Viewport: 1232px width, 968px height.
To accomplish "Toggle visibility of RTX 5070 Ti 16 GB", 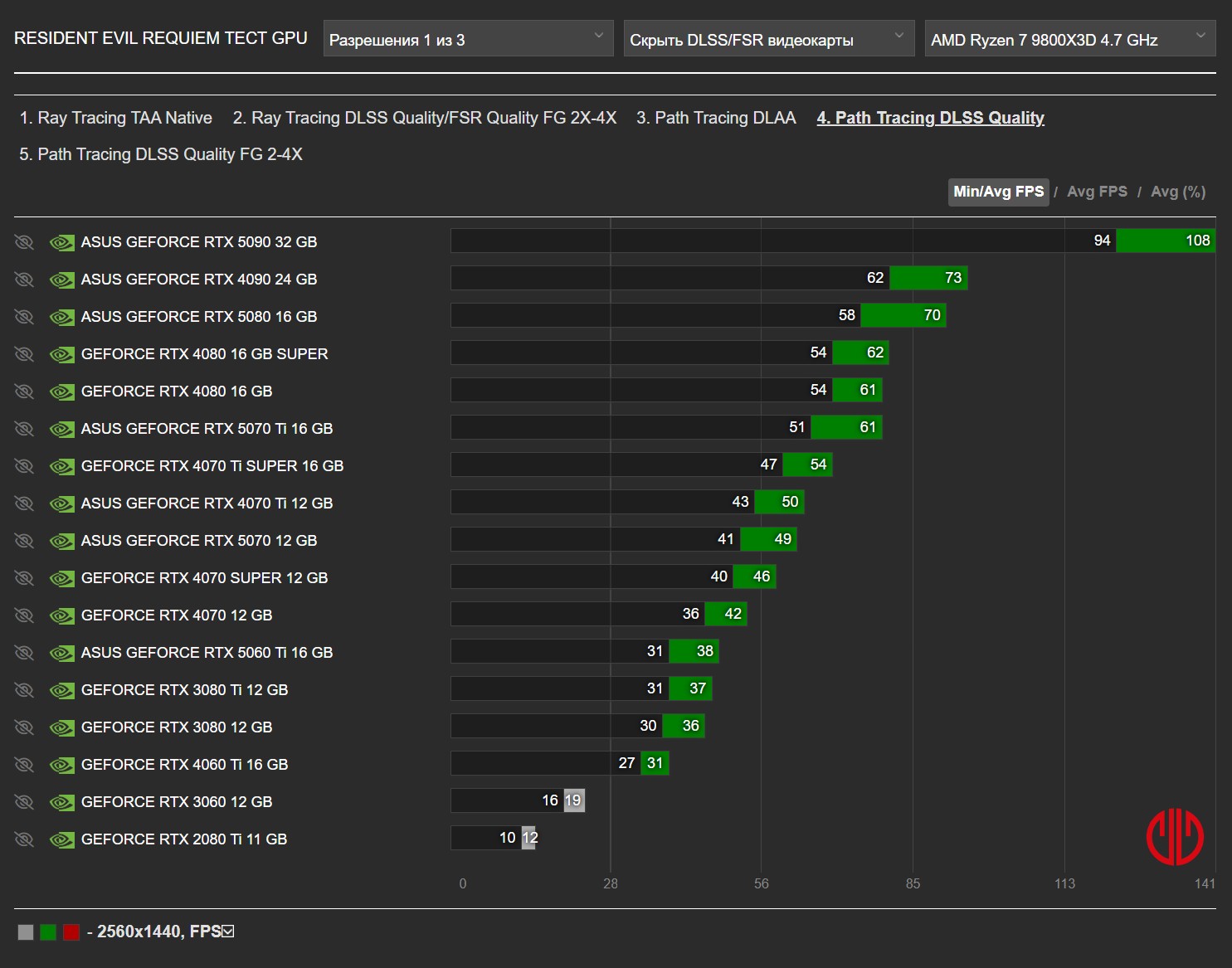I will (24, 429).
